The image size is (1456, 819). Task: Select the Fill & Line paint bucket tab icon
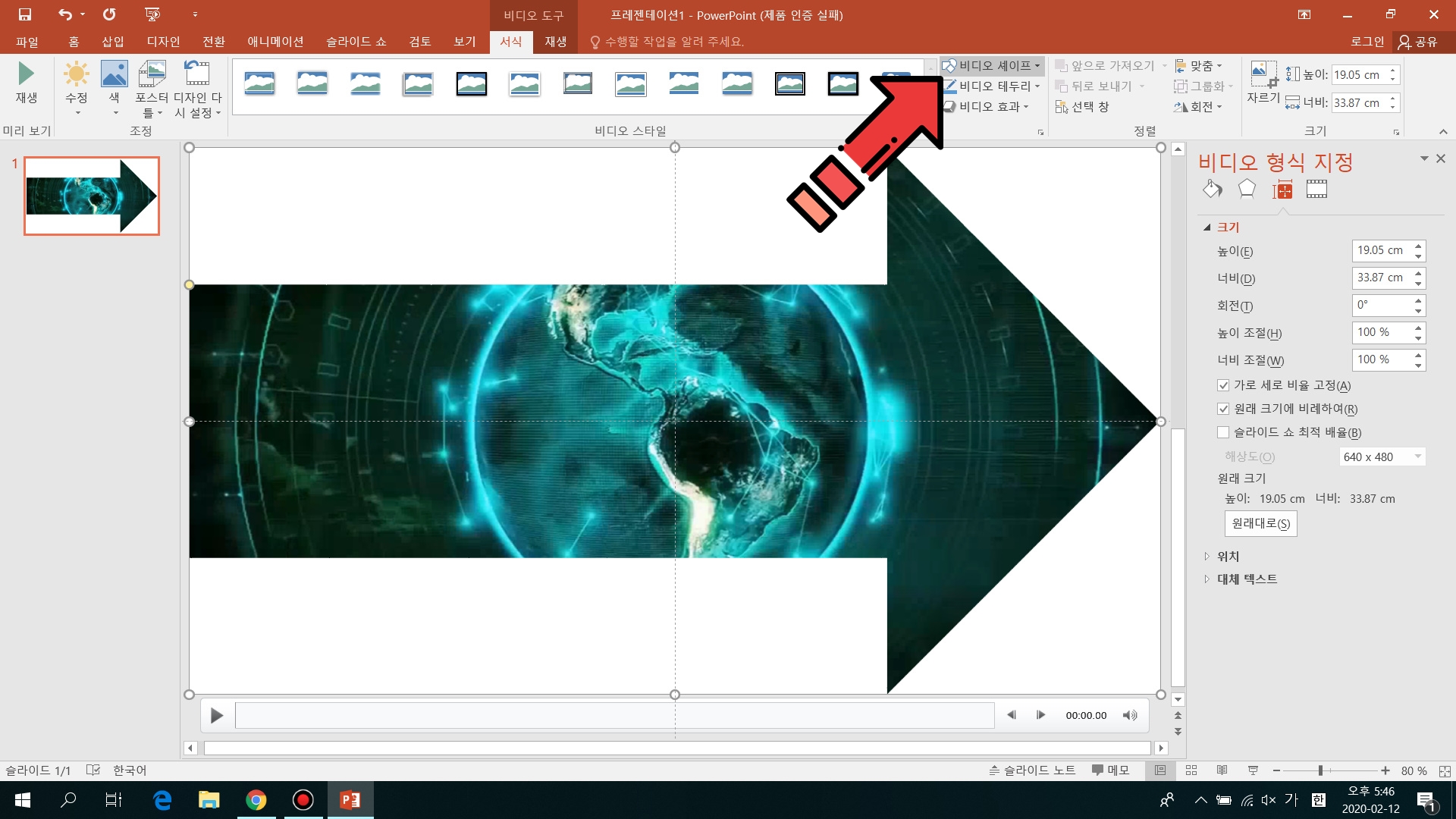[x=1212, y=190]
